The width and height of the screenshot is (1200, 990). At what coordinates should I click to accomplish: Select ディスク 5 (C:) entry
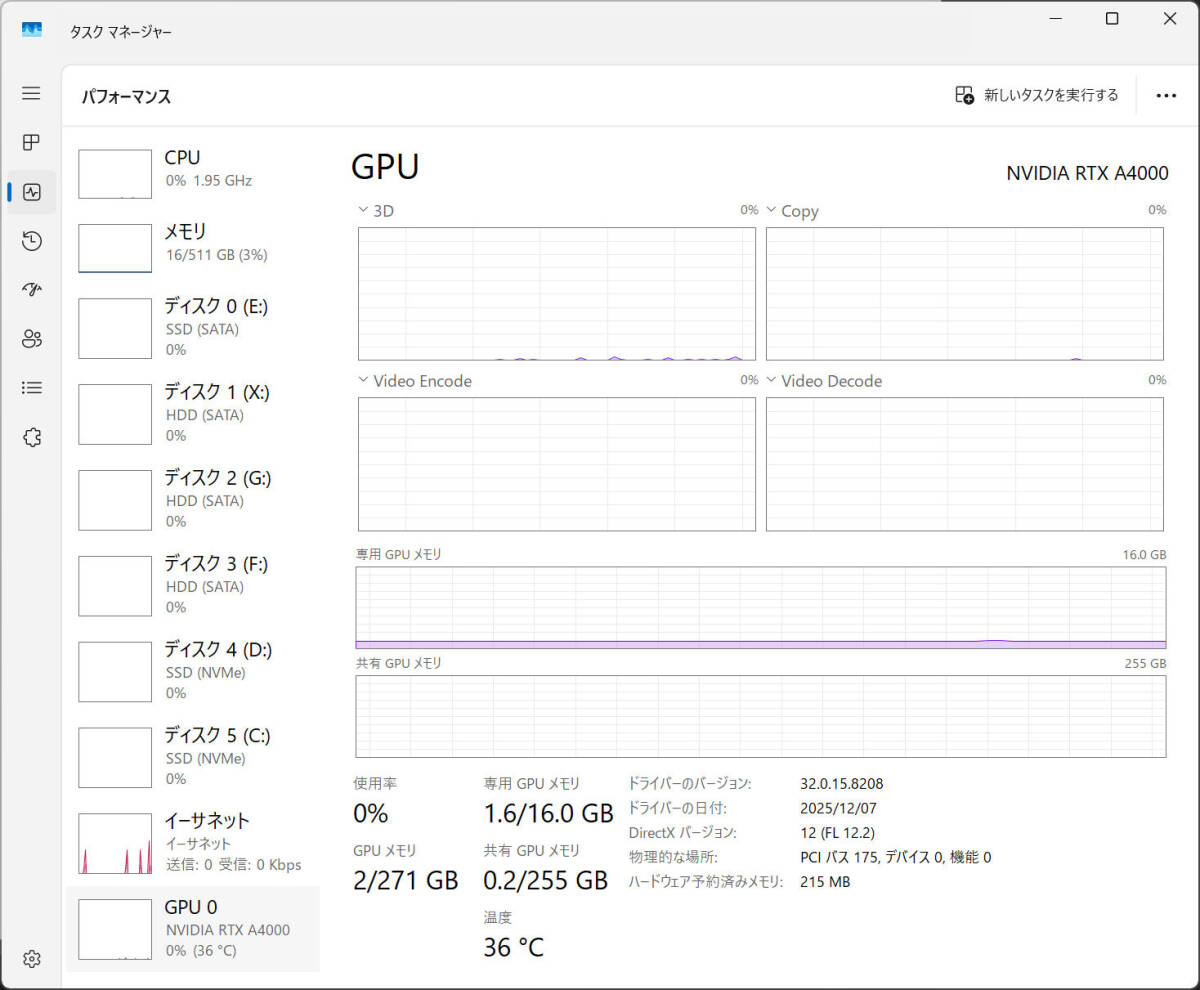click(193, 757)
